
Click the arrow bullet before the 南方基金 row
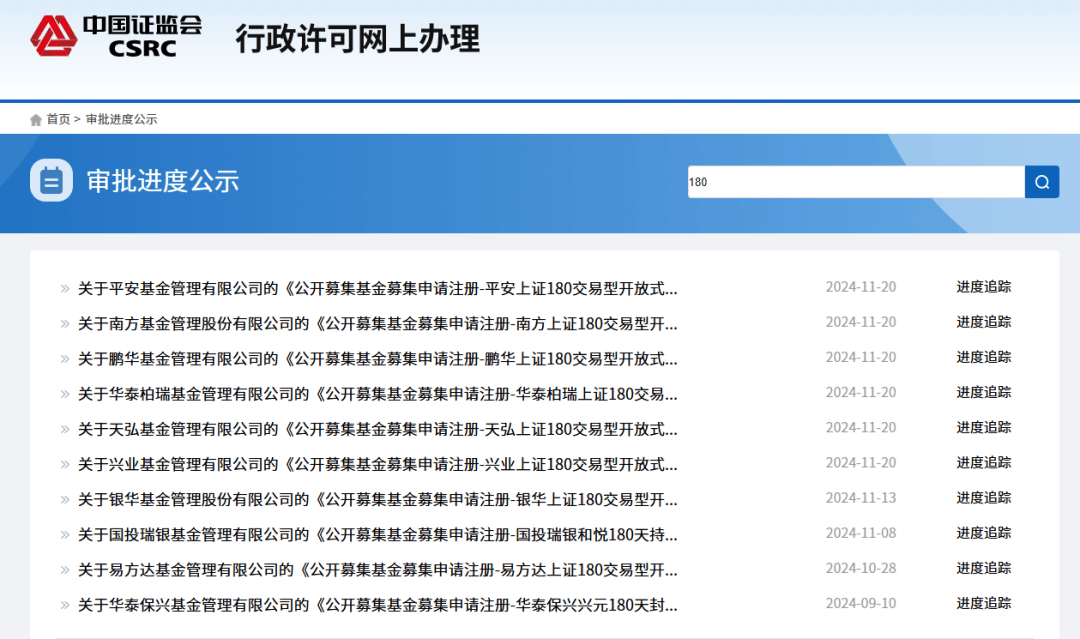pyautogui.click(x=65, y=324)
